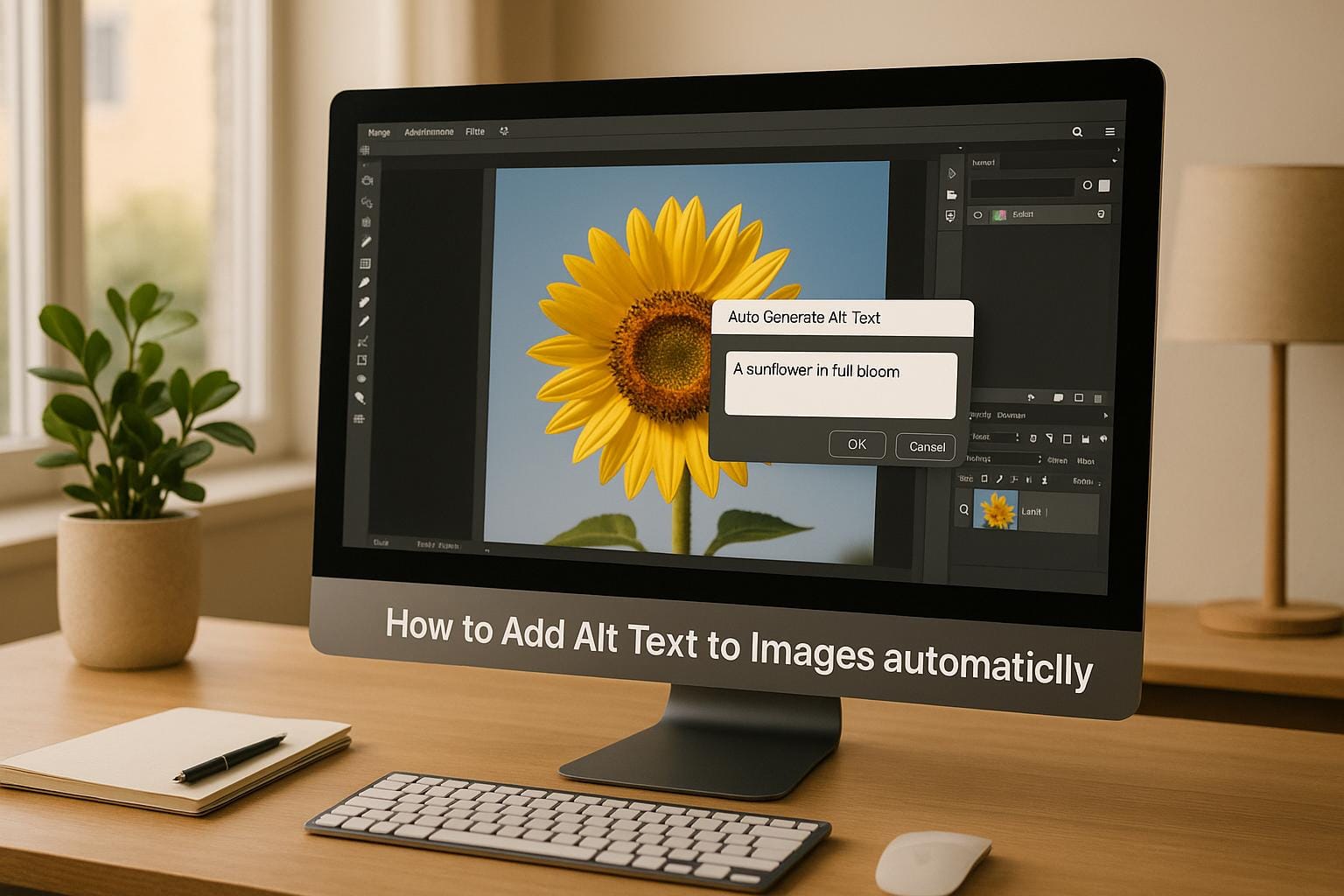Image resolution: width=1344 pixels, height=896 pixels.
Task: Click Cansel in the alt text dialog
Action: pos(927,447)
